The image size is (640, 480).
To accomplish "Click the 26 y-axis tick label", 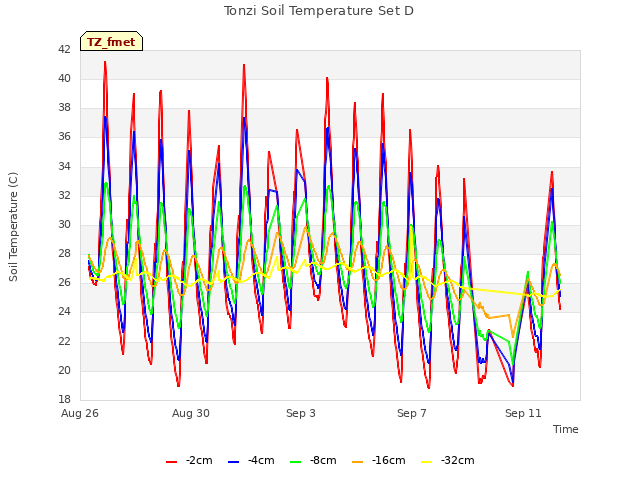I will pos(64,282).
